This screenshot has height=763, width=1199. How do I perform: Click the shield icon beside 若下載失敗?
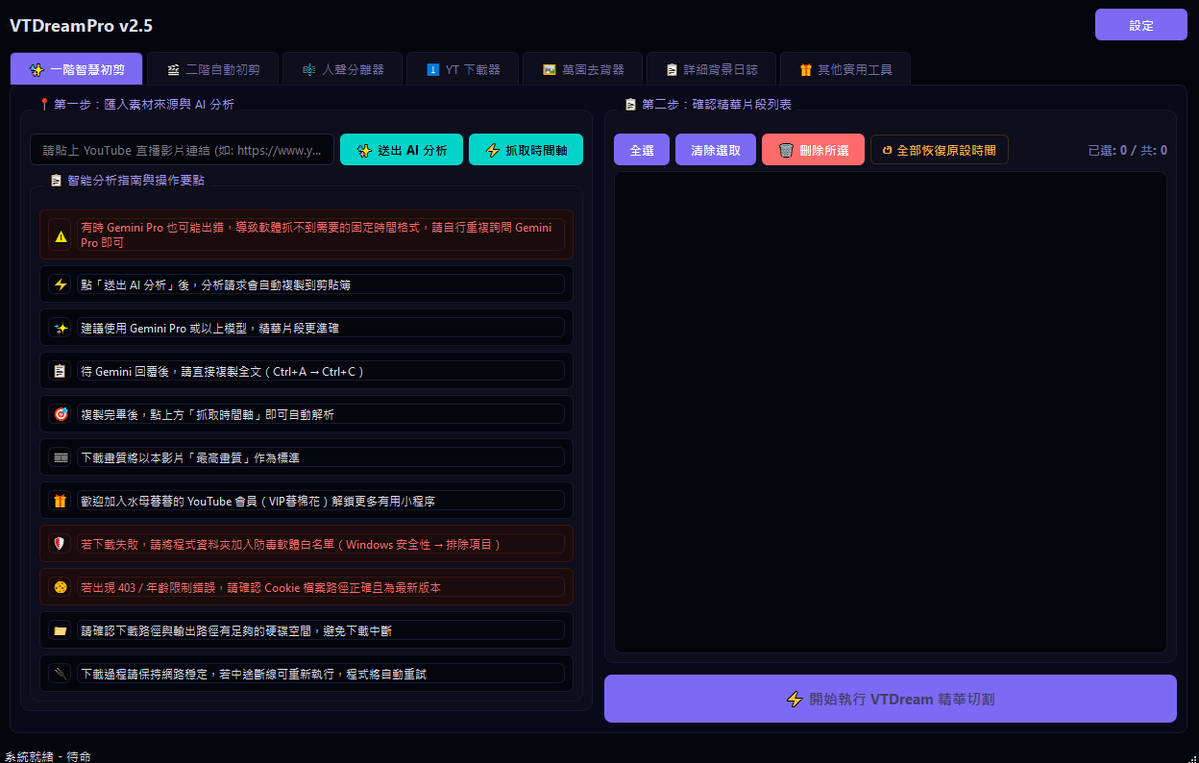click(x=60, y=544)
